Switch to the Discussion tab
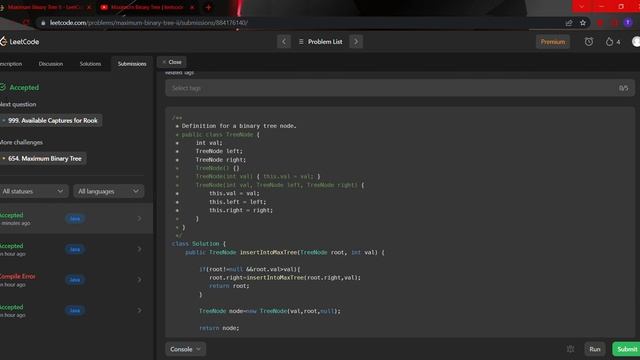This screenshot has width=640, height=360. coord(51,64)
